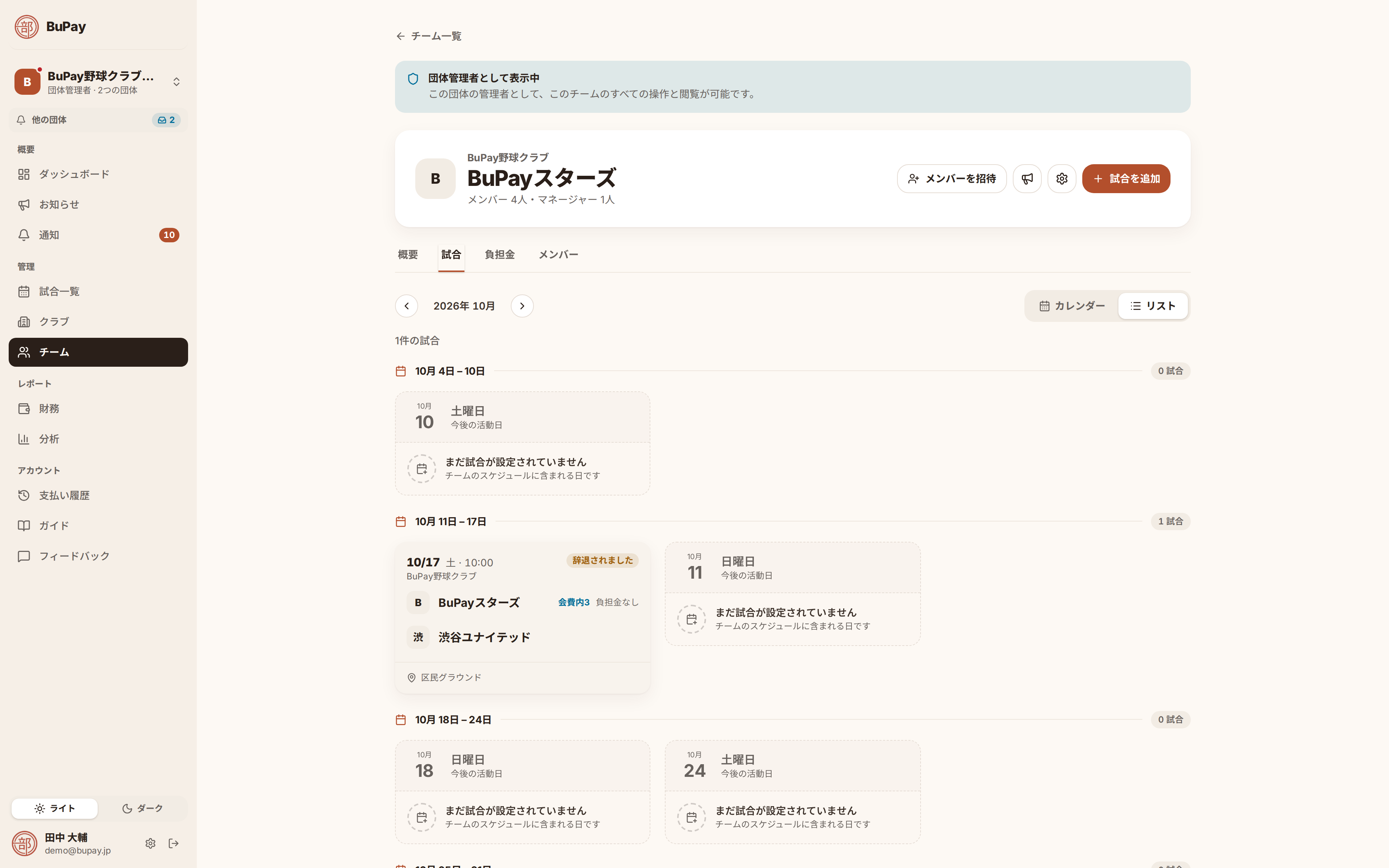Click the 試合を追加 button

(x=1126, y=179)
